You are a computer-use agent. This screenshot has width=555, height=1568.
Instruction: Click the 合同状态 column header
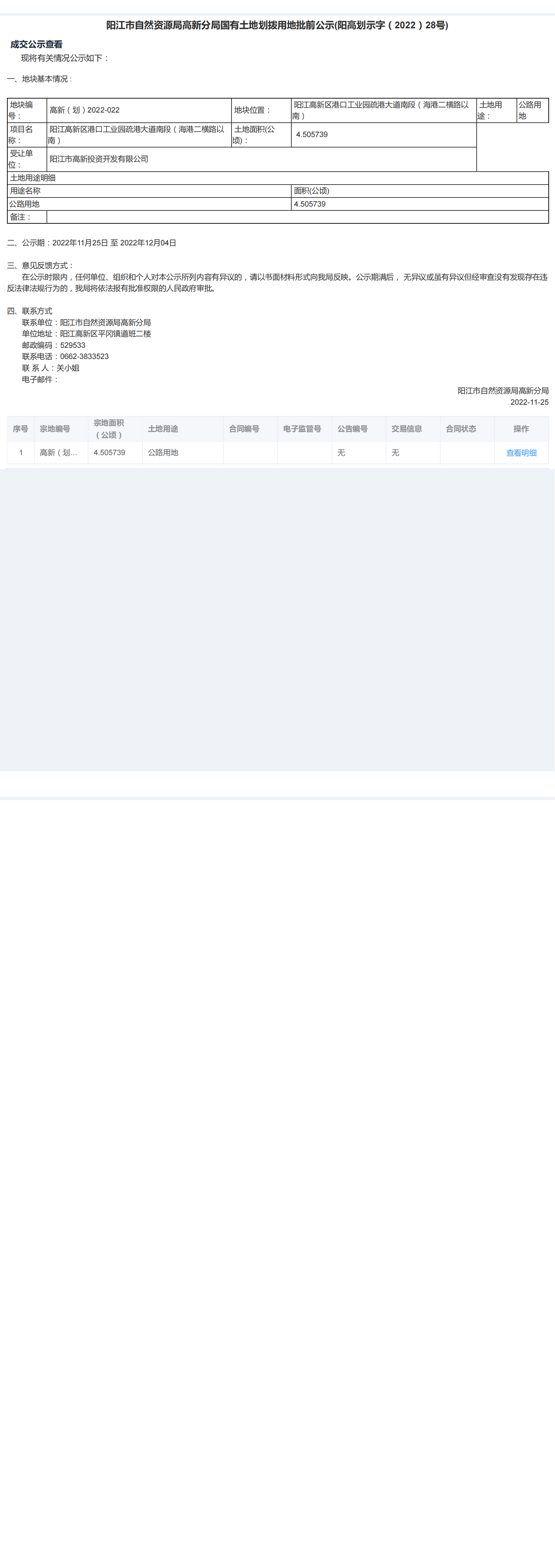coord(467,429)
